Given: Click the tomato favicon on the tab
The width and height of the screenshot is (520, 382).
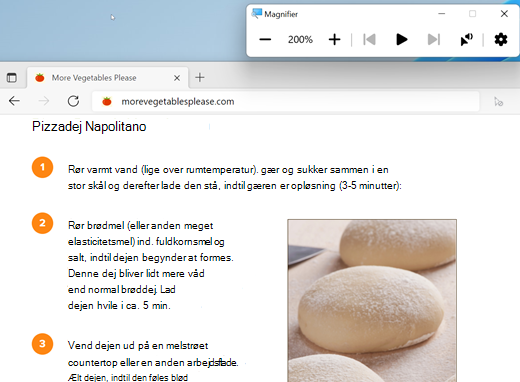Looking at the screenshot, I should tap(40, 78).
